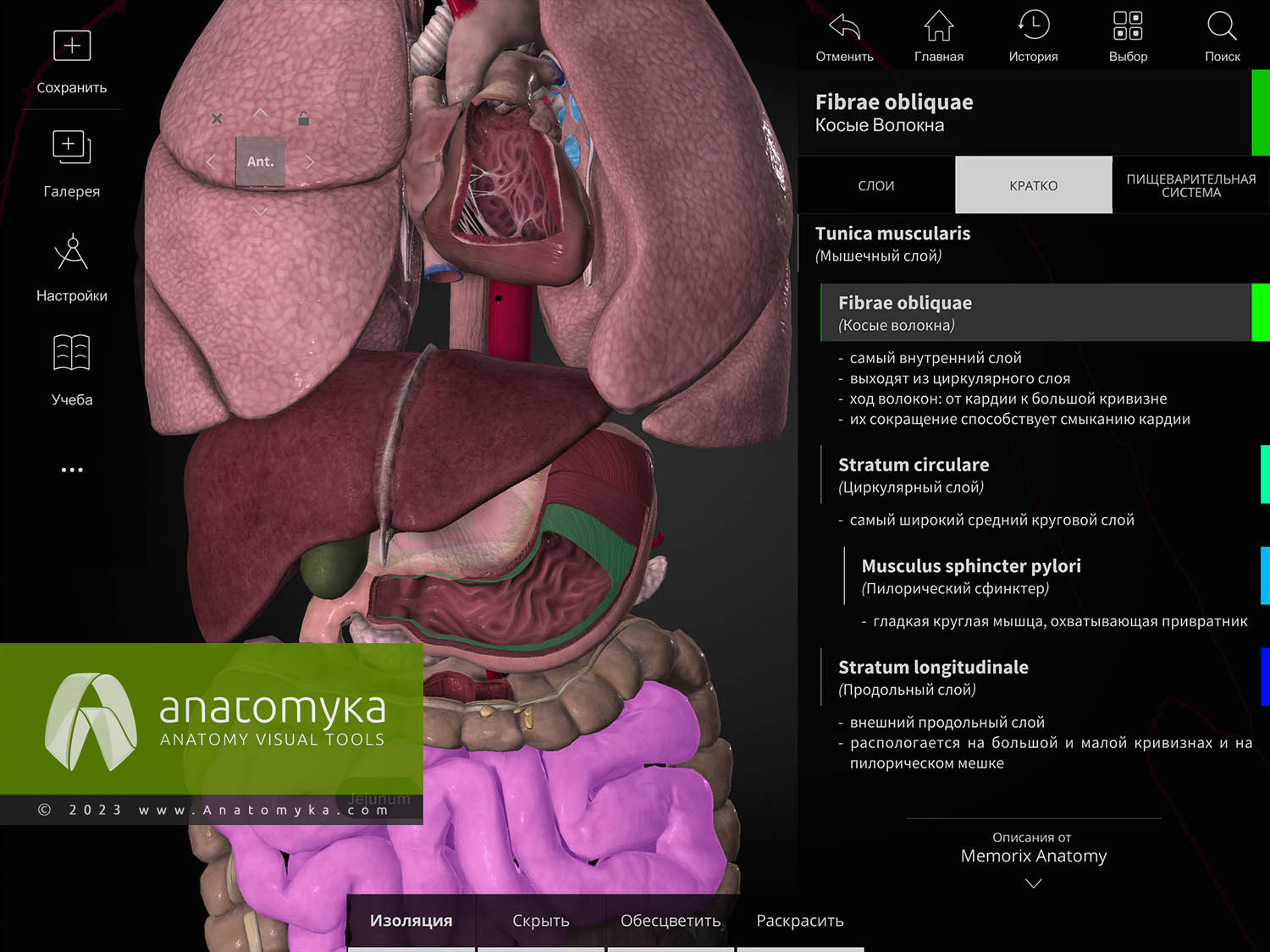Switch to the СЛОИ tab

(x=876, y=185)
